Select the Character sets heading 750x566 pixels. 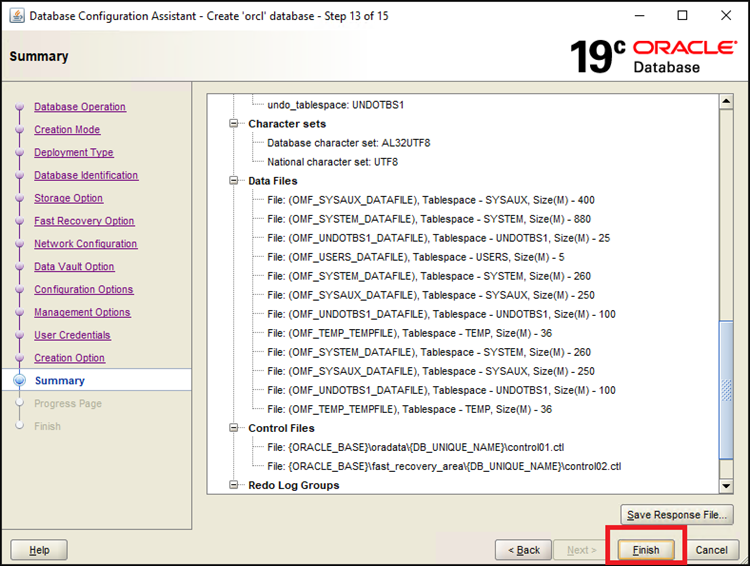pyautogui.click(x=287, y=124)
